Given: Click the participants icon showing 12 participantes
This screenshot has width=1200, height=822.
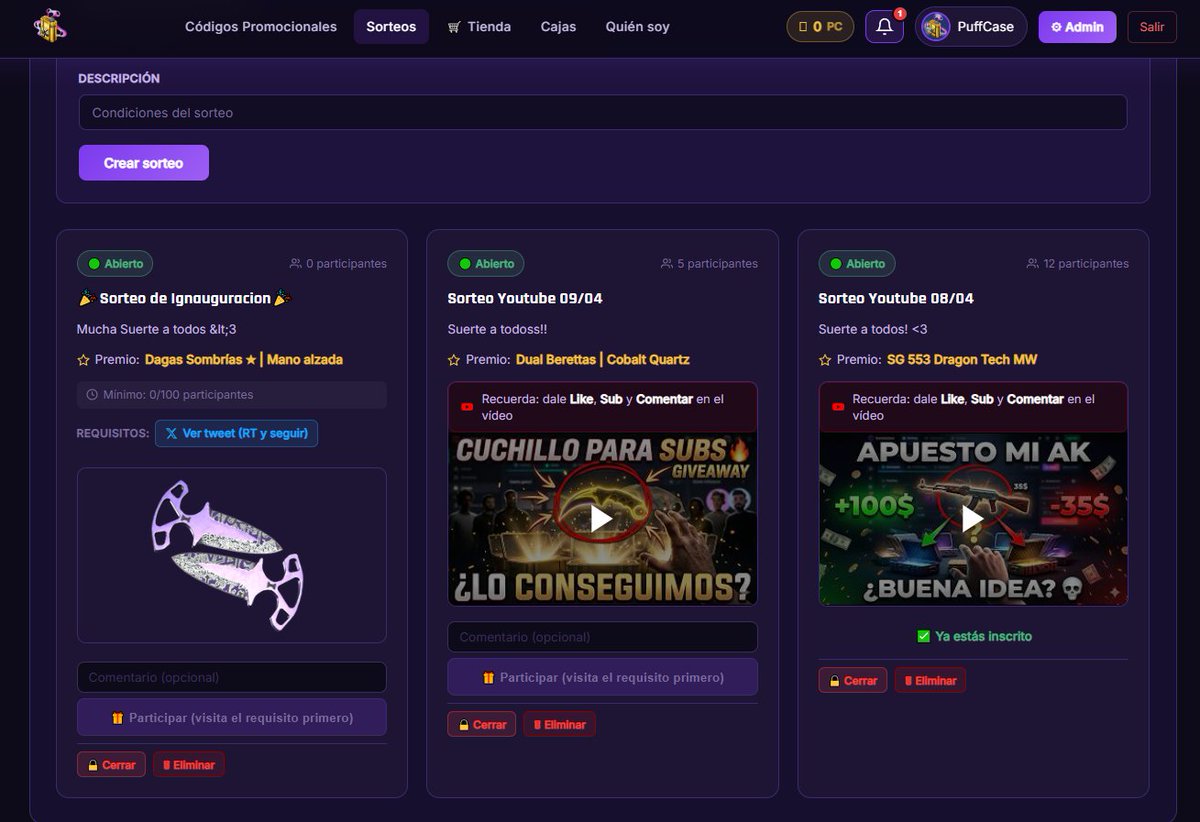Looking at the screenshot, I should (1032, 263).
